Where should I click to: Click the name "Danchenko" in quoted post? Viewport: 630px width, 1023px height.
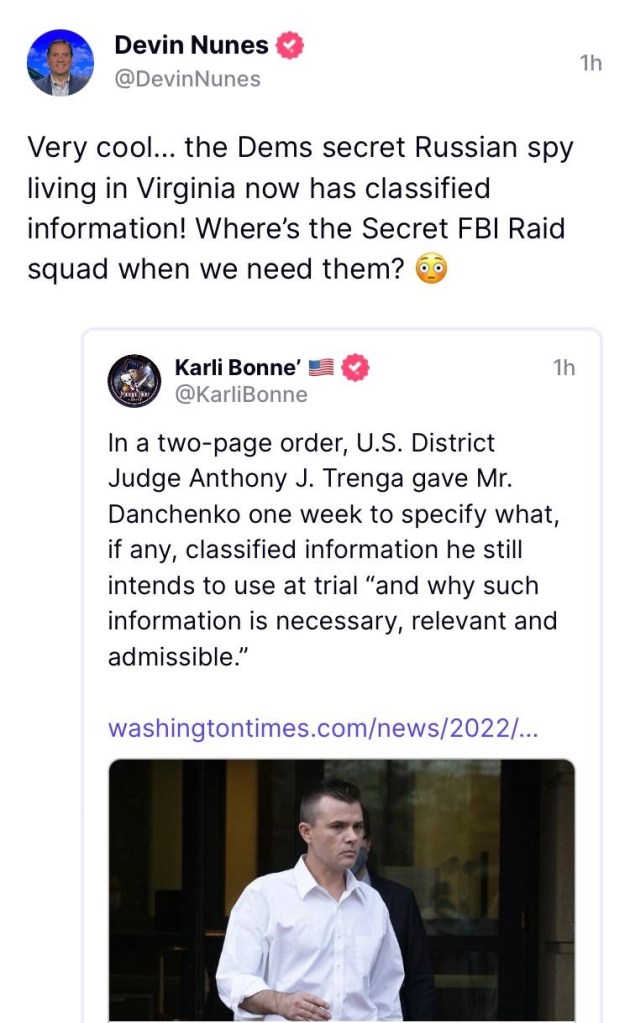pyautogui.click(x=172, y=513)
